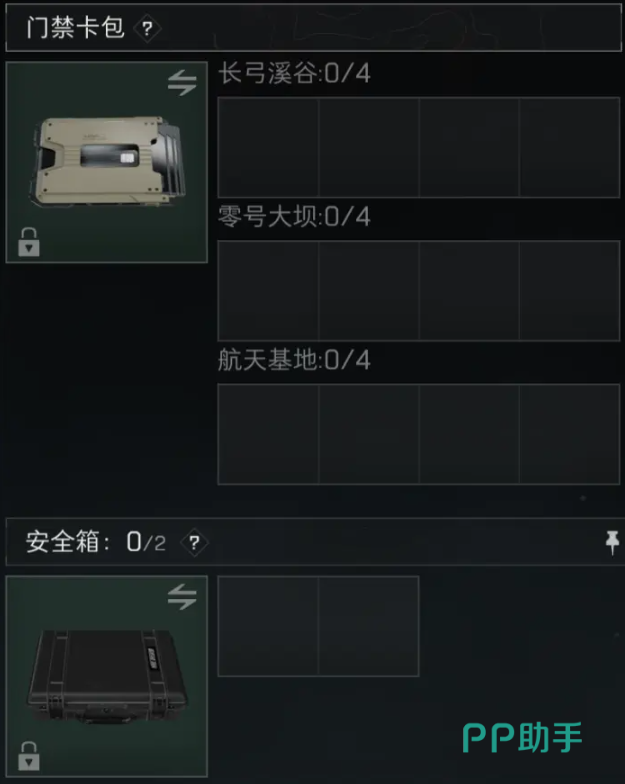
Task: Click the first safe box storage slot
Action: click(x=268, y=626)
